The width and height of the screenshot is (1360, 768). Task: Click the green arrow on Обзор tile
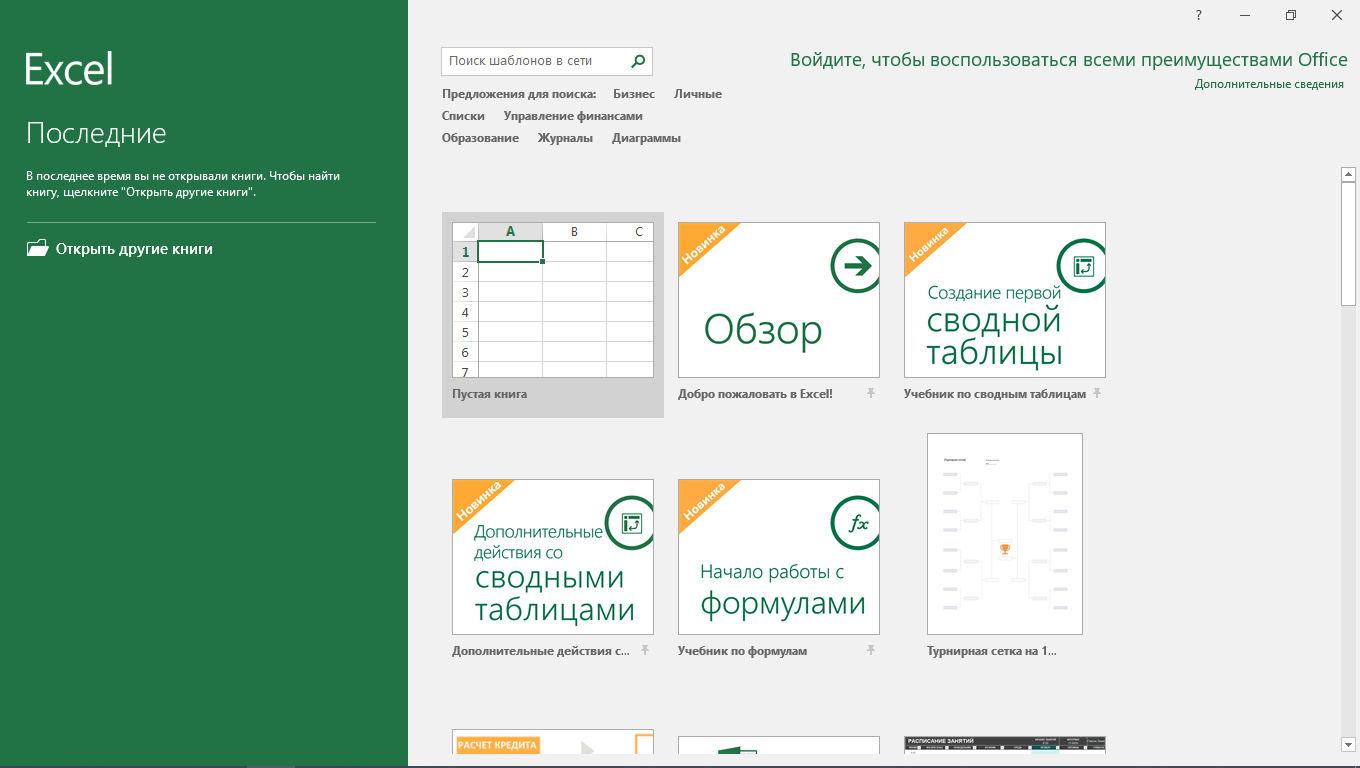coord(855,266)
